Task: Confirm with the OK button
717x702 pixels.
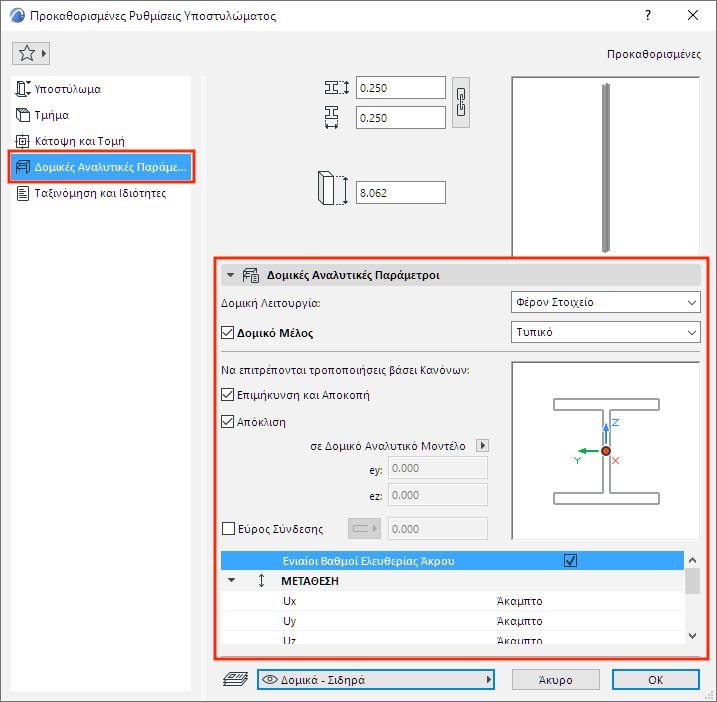Action: [x=656, y=680]
